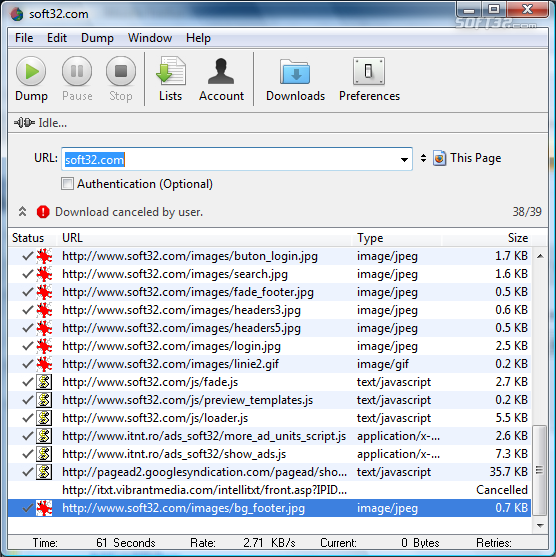556x557 pixels.
Task: Enable the Authentication (Optional) checkbox
Action: pos(67,184)
